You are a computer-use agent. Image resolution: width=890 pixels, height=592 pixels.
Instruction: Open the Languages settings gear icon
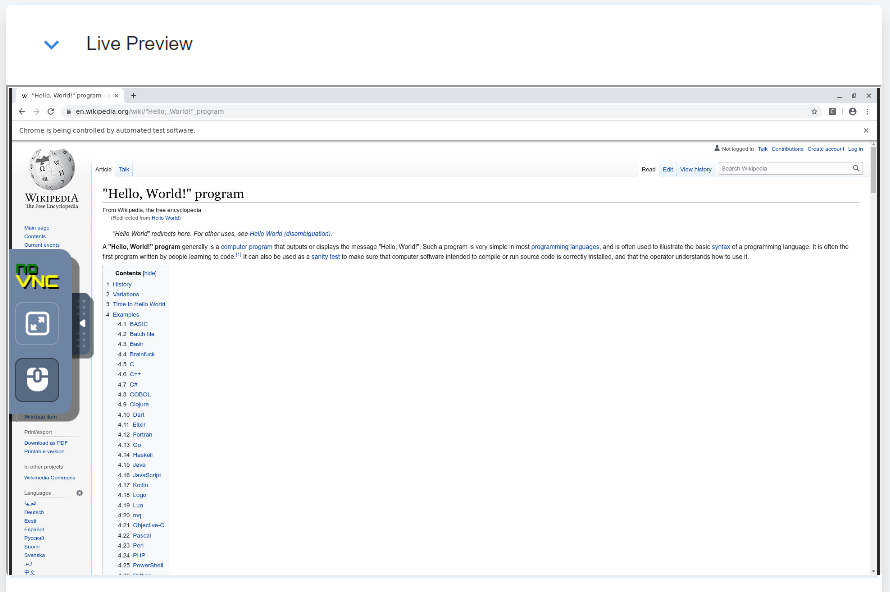coord(79,493)
